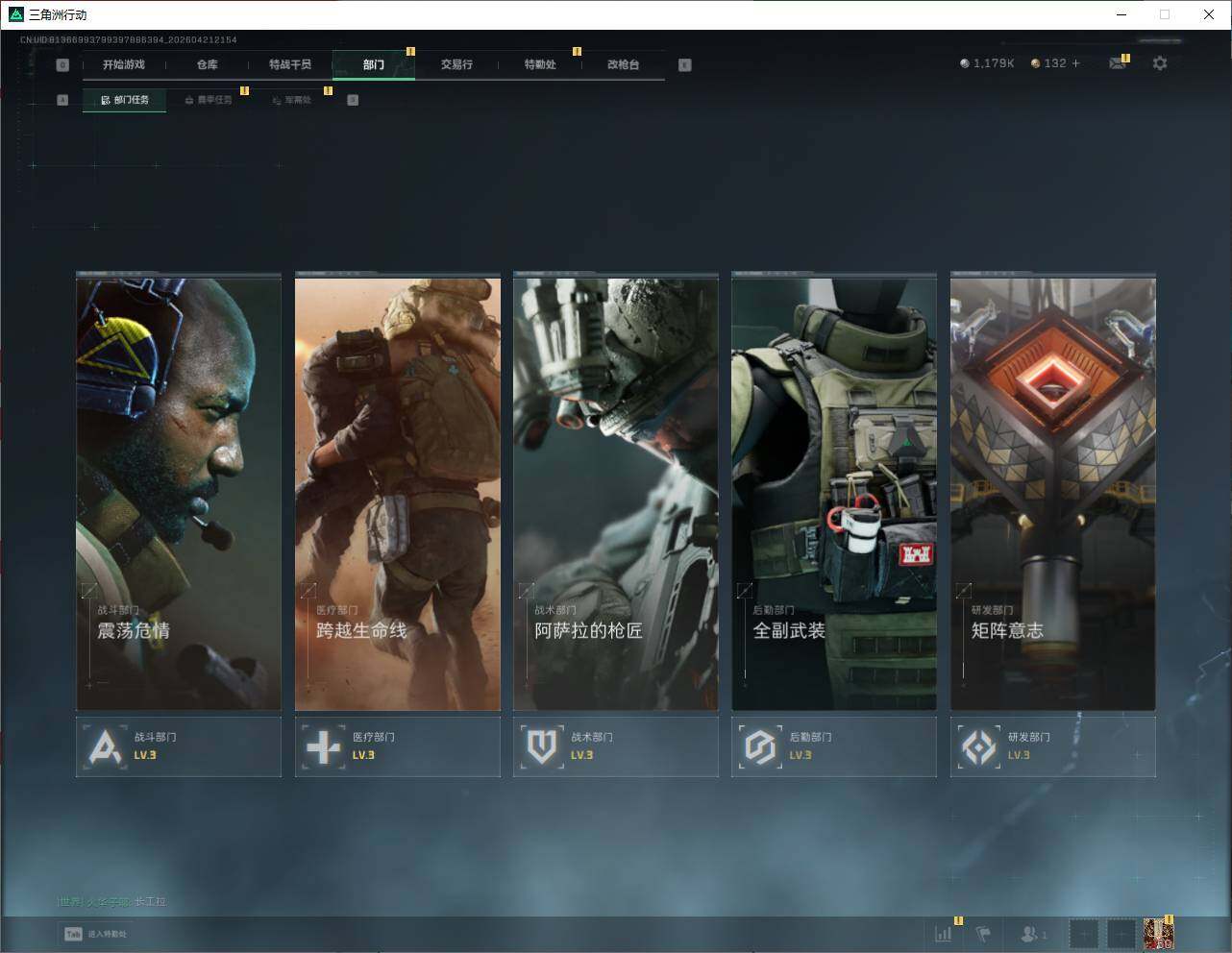The width and height of the screenshot is (1232, 953).
Task: Click the 医疗部门 LV.3 button
Action: (398, 746)
